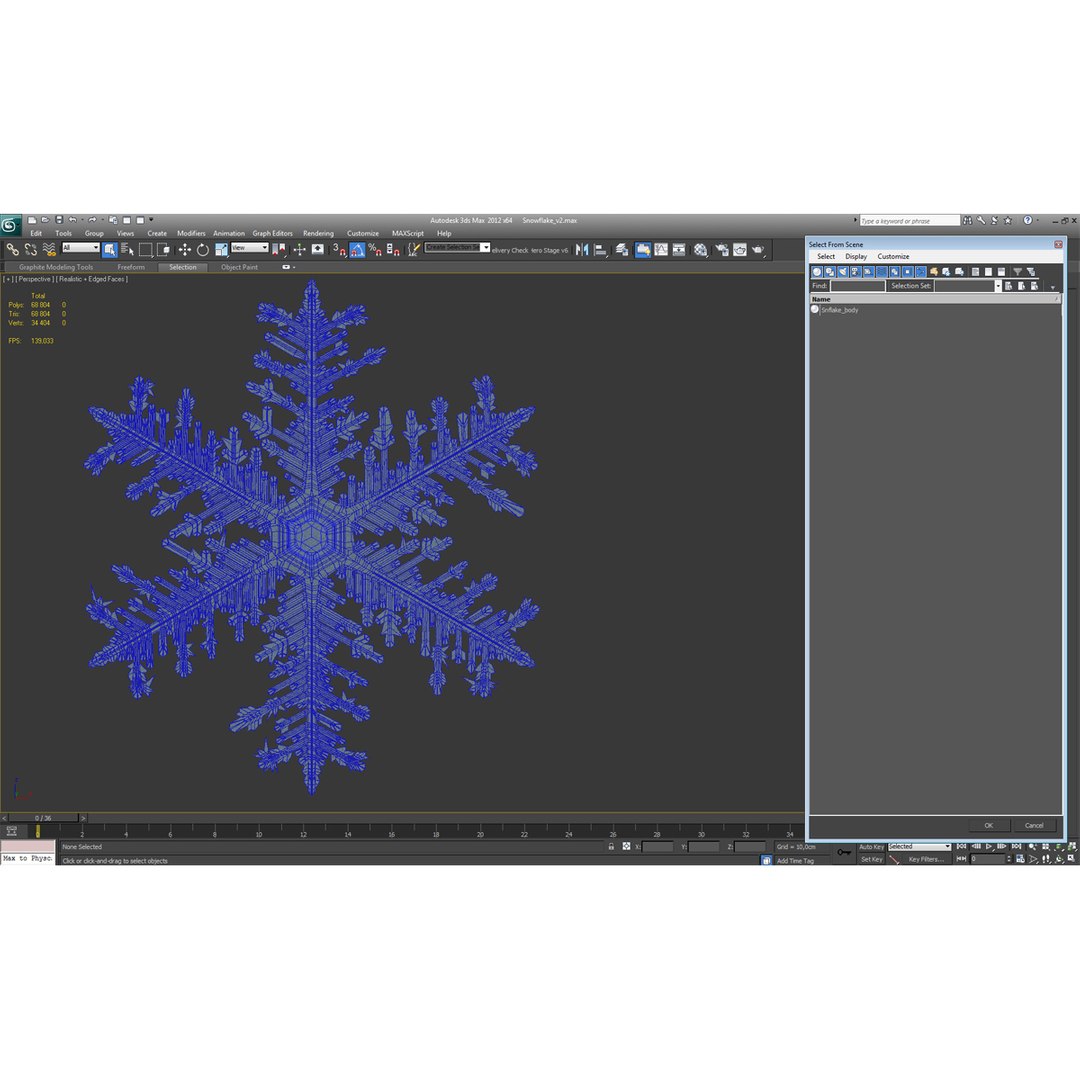
Task: Choose the Rectangular Selection Region tool
Action: [145, 249]
